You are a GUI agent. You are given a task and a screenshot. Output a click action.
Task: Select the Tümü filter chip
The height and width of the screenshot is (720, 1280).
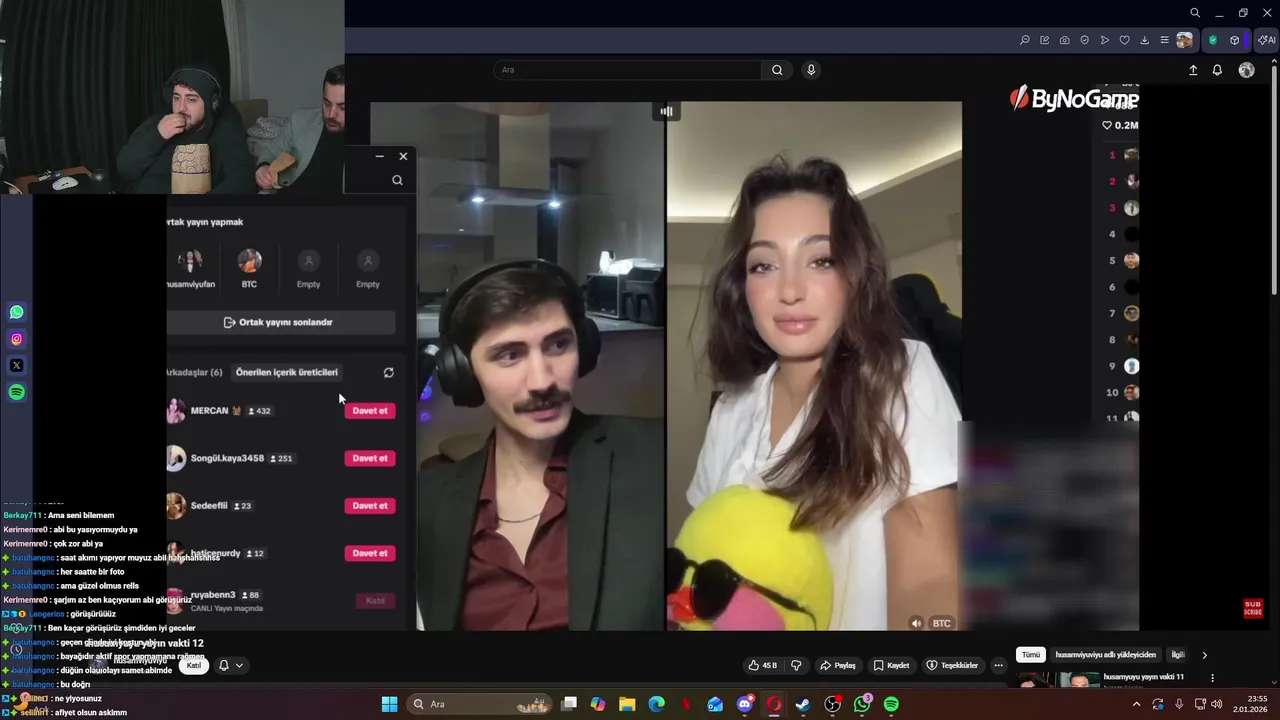pyautogui.click(x=1031, y=655)
